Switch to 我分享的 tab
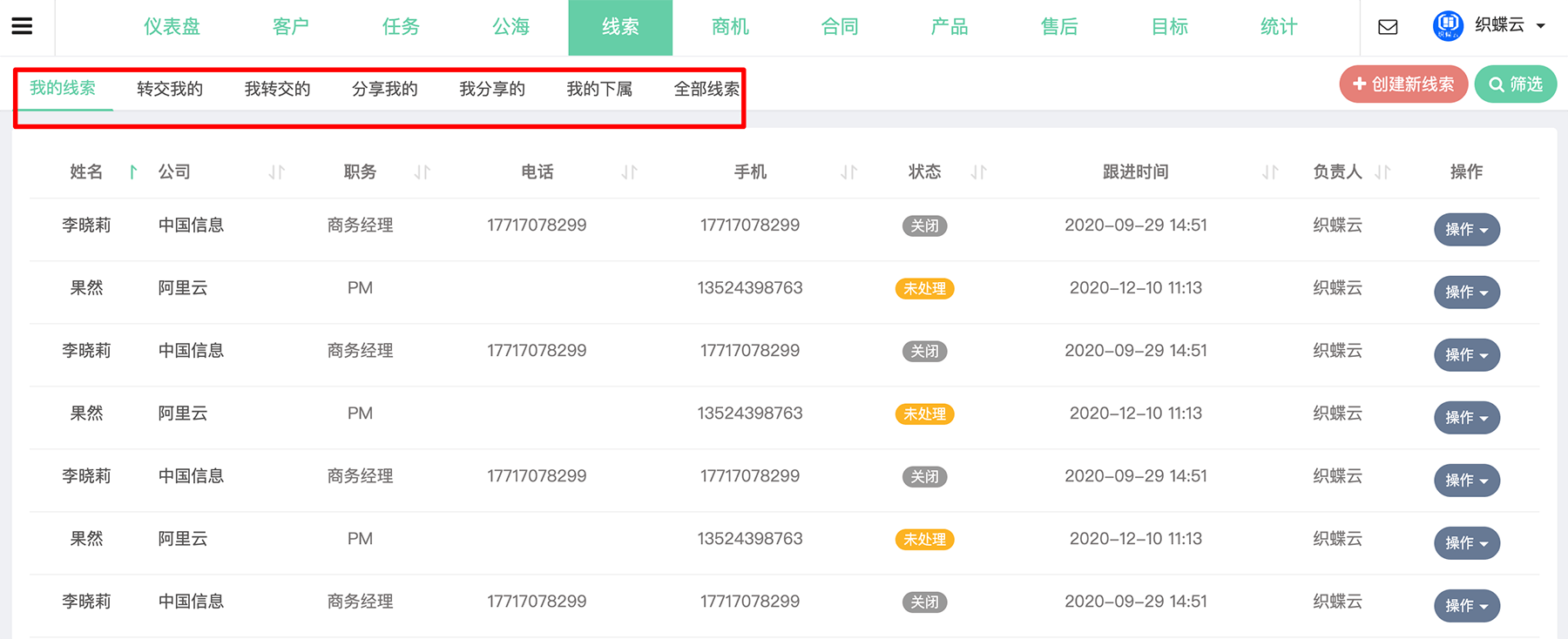The height and width of the screenshot is (639, 1568). point(492,89)
